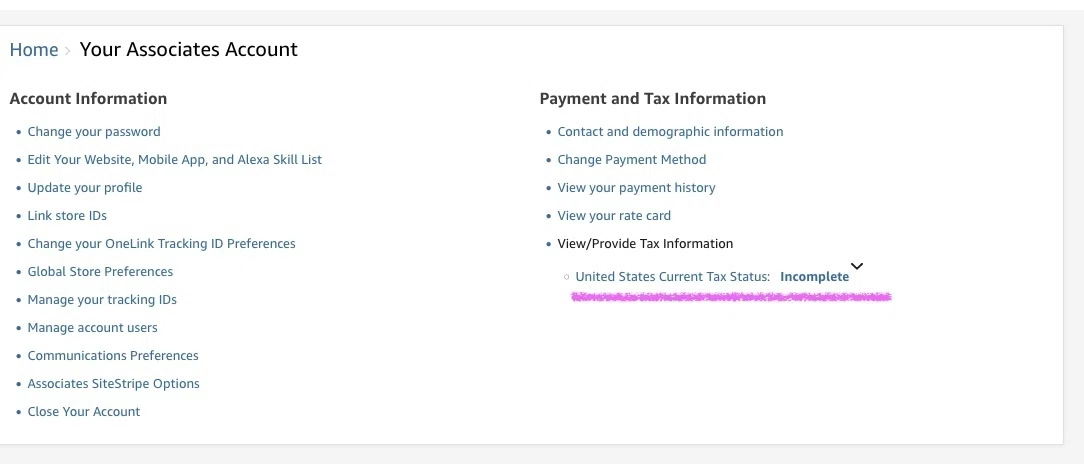Edit Your Website, Mobile App, Alexa Skill List
The width and height of the screenshot is (1084, 464).
(x=175, y=160)
